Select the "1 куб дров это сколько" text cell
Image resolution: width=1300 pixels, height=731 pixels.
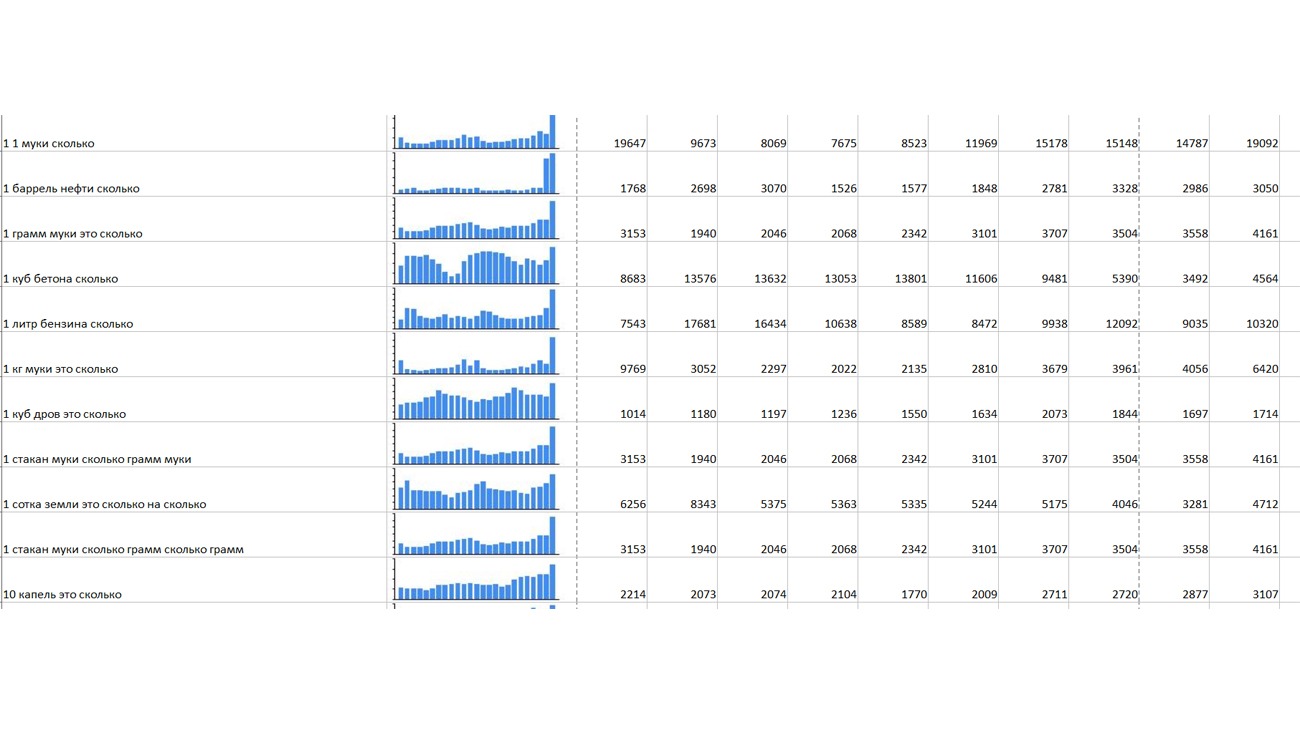65,414
